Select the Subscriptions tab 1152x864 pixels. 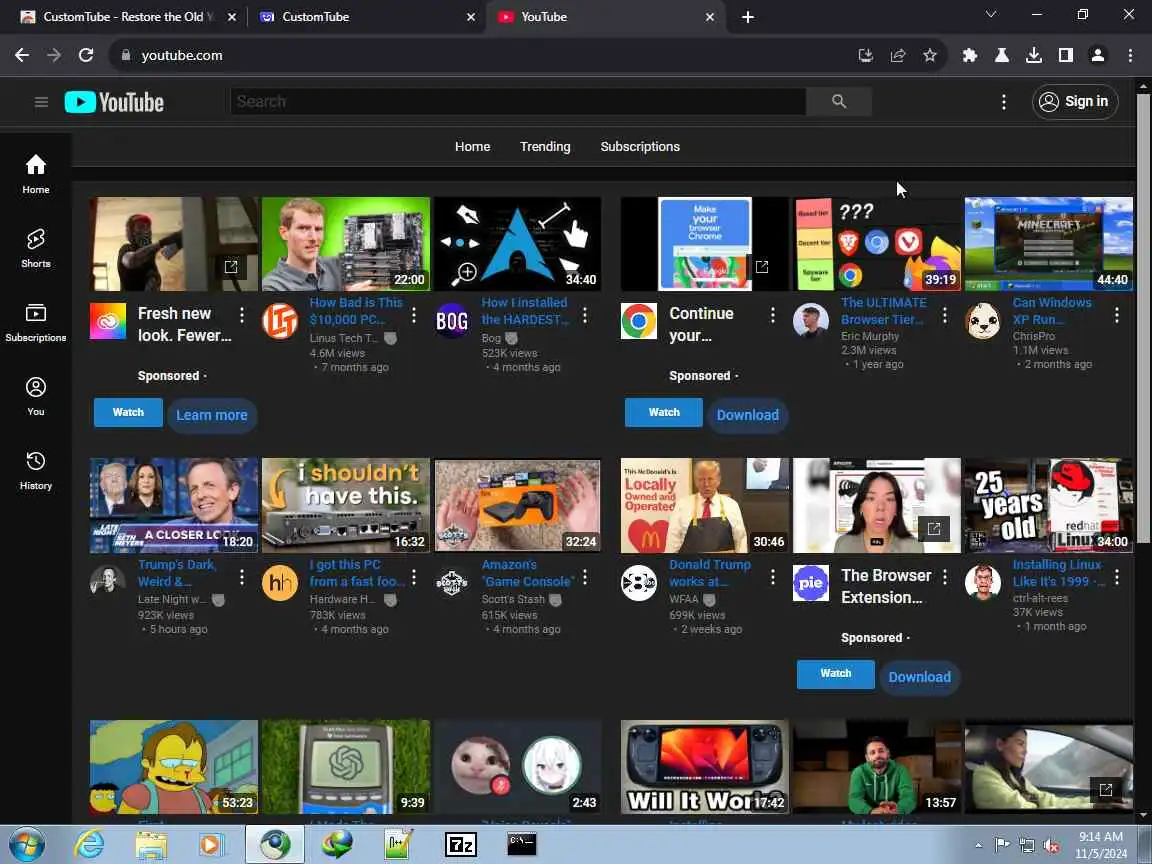(640, 146)
